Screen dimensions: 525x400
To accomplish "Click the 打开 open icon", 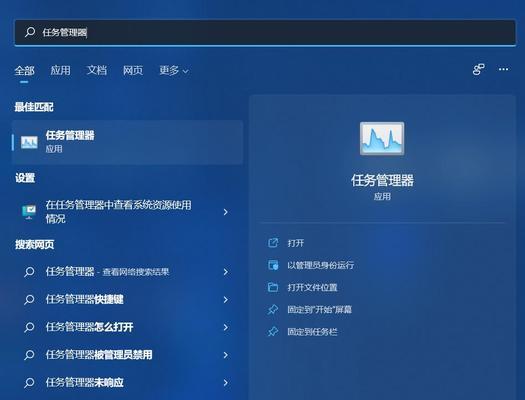I will coord(273,243).
